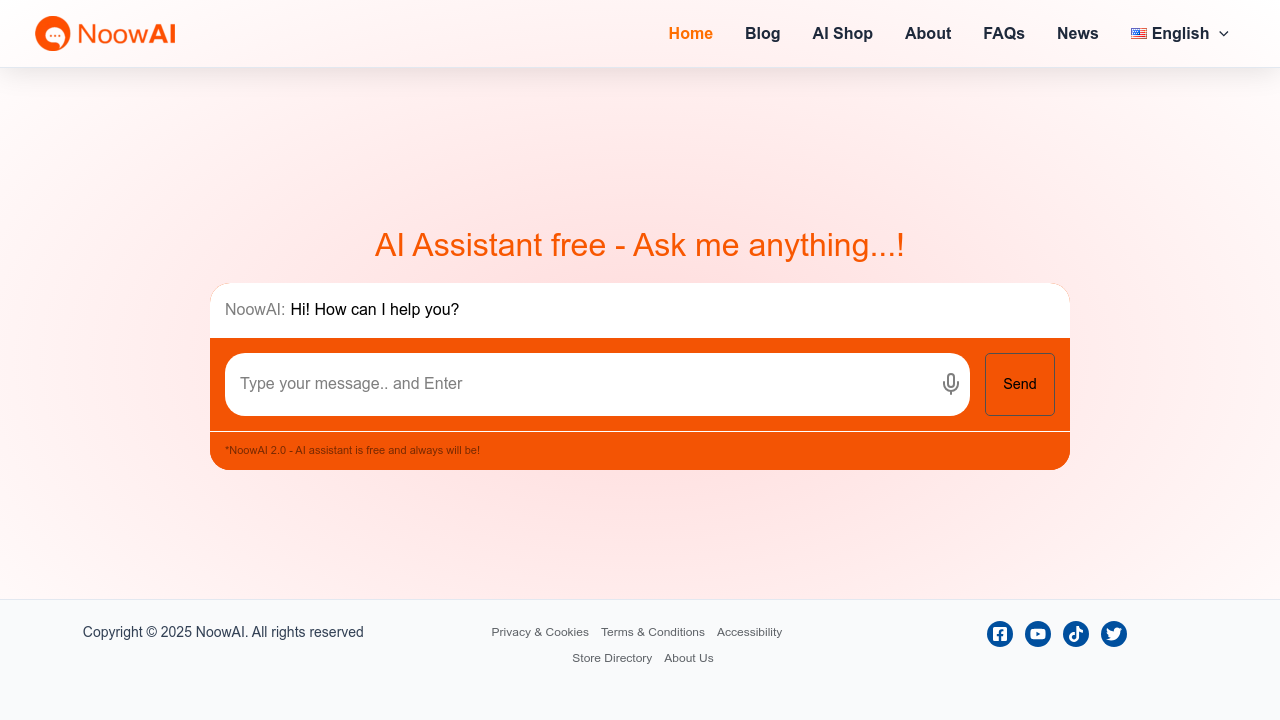Activate the microphone voice input icon

(949, 383)
